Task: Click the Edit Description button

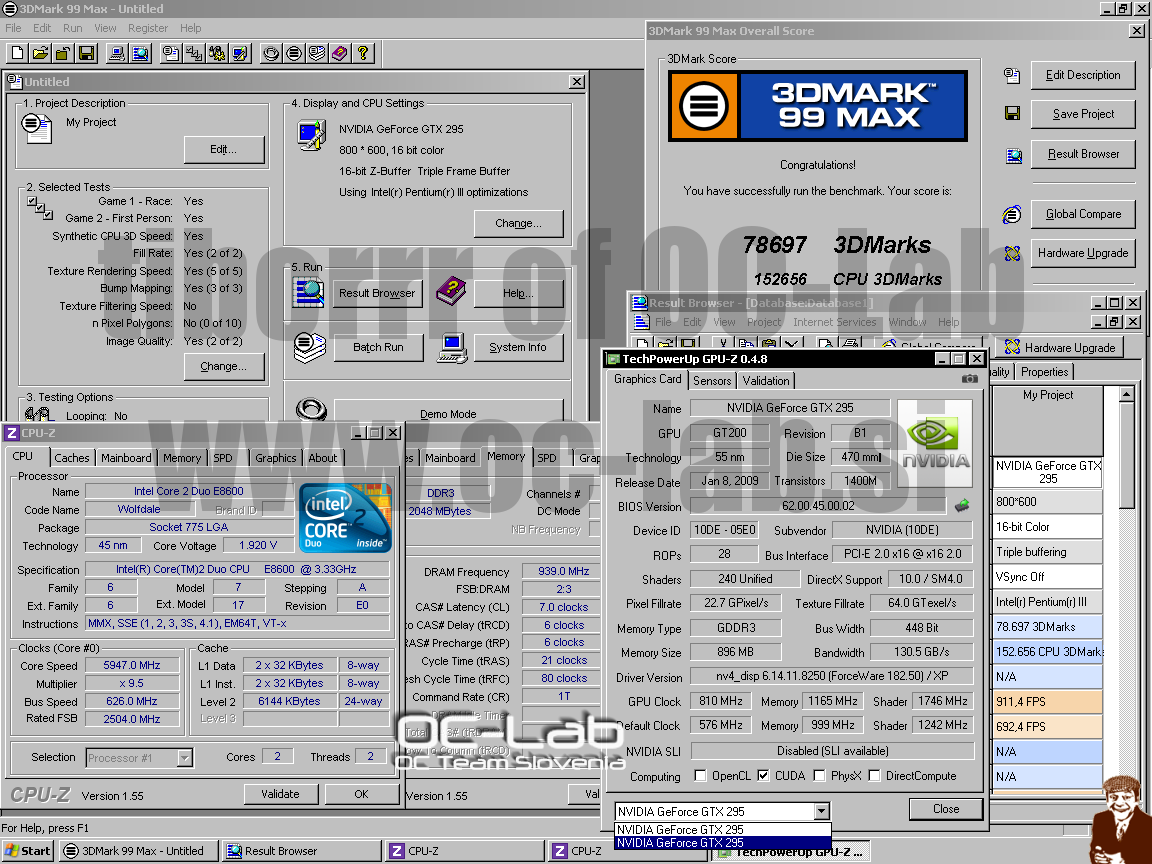Action: point(1083,75)
